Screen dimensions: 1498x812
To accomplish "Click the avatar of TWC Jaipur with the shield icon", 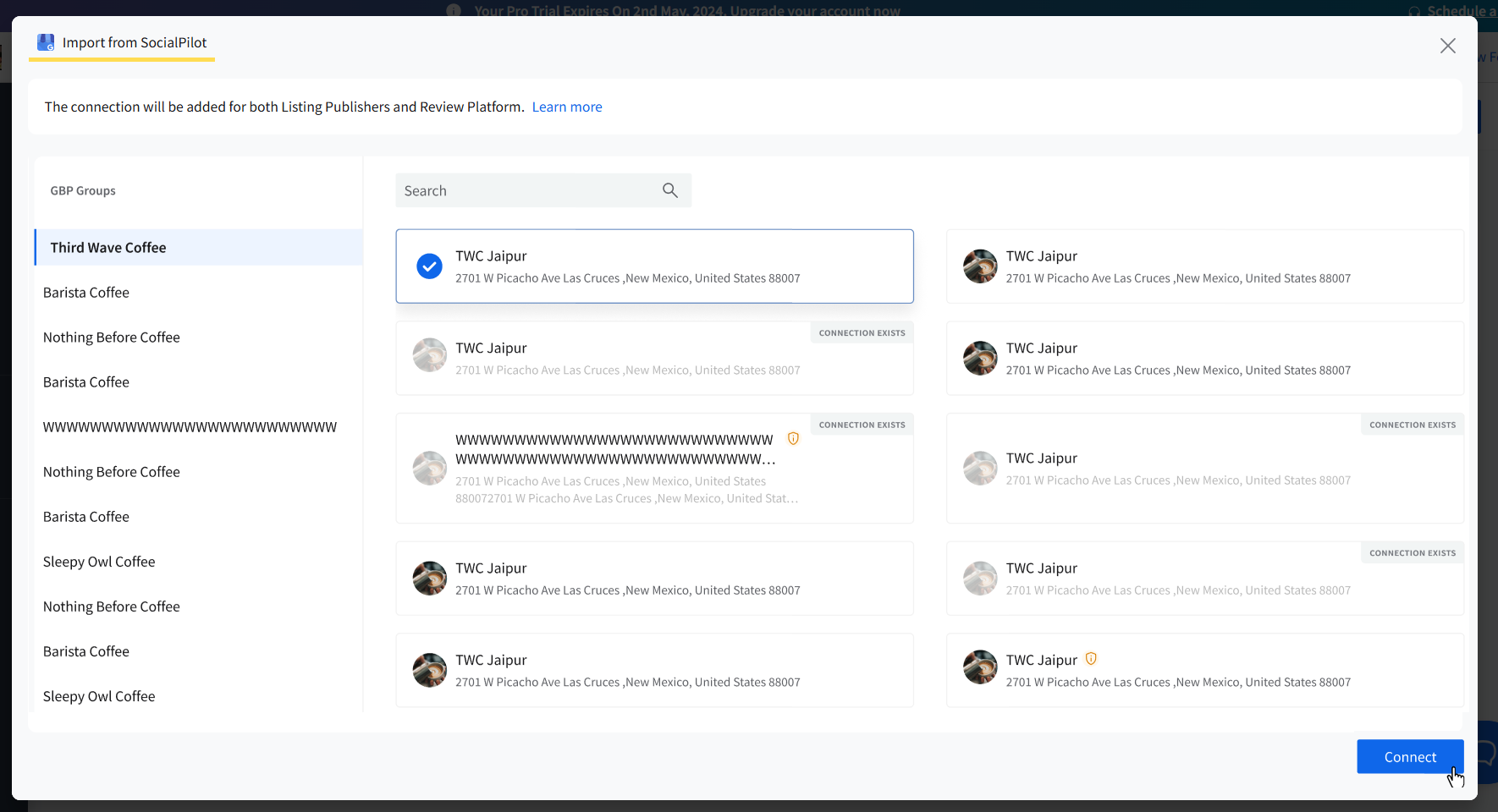I will click(980, 667).
